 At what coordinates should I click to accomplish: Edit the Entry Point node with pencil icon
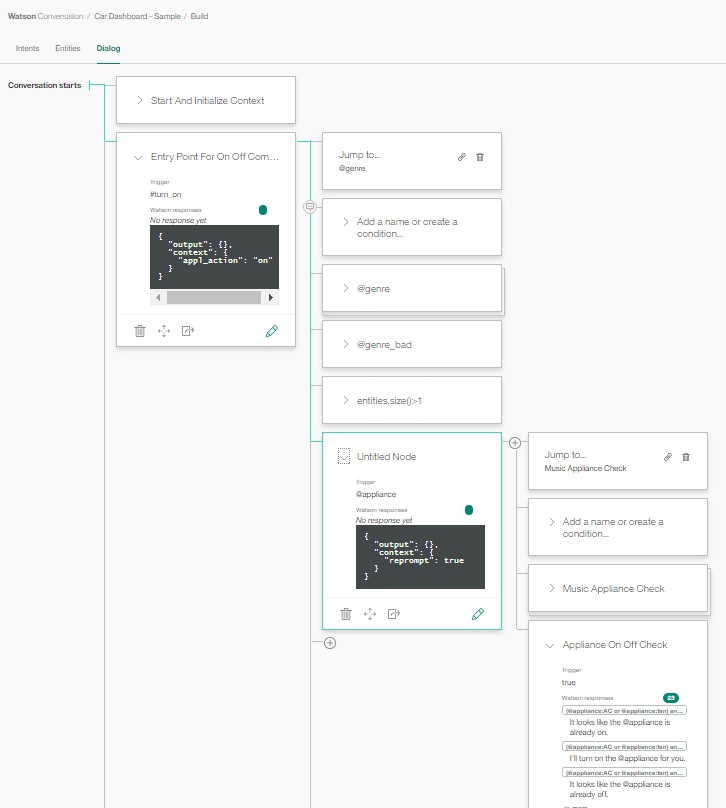click(272, 331)
